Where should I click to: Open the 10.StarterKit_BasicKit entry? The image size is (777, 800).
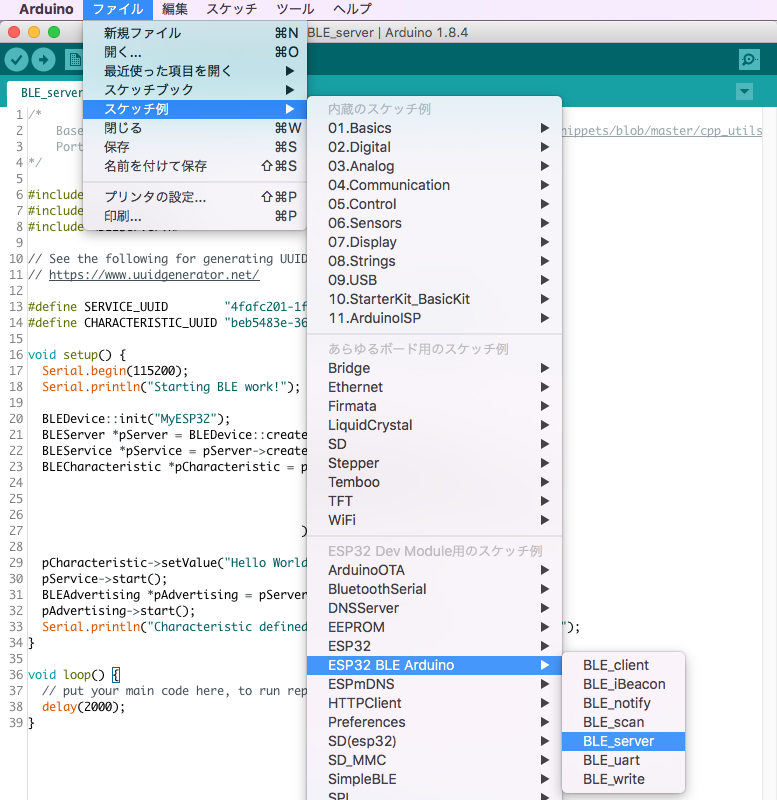tap(435, 299)
